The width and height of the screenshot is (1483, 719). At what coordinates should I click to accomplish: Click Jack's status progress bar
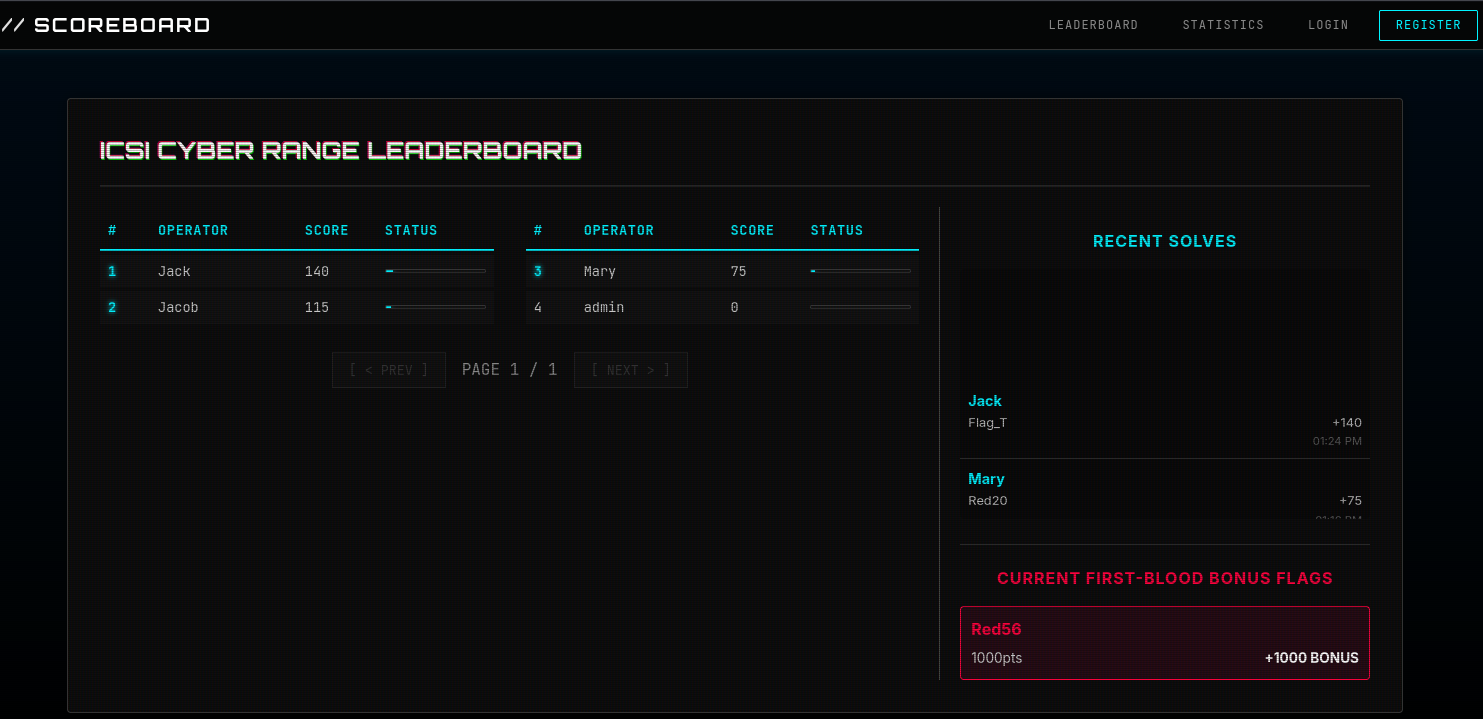434,270
